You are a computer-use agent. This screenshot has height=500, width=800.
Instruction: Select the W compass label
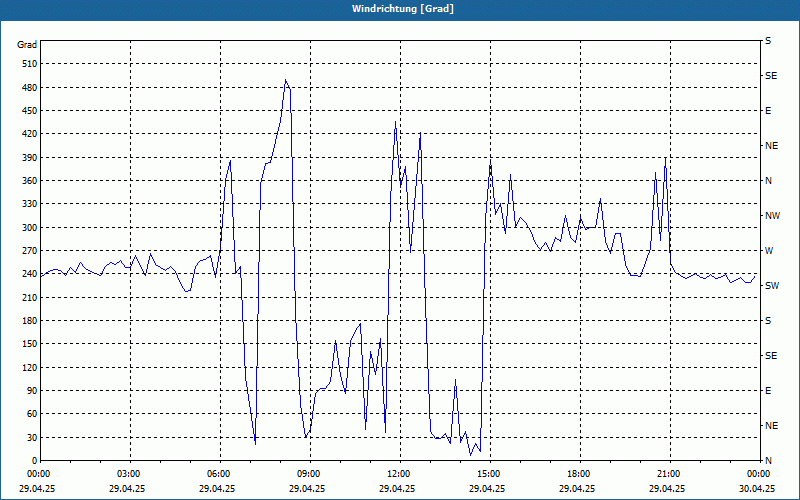[769, 251]
